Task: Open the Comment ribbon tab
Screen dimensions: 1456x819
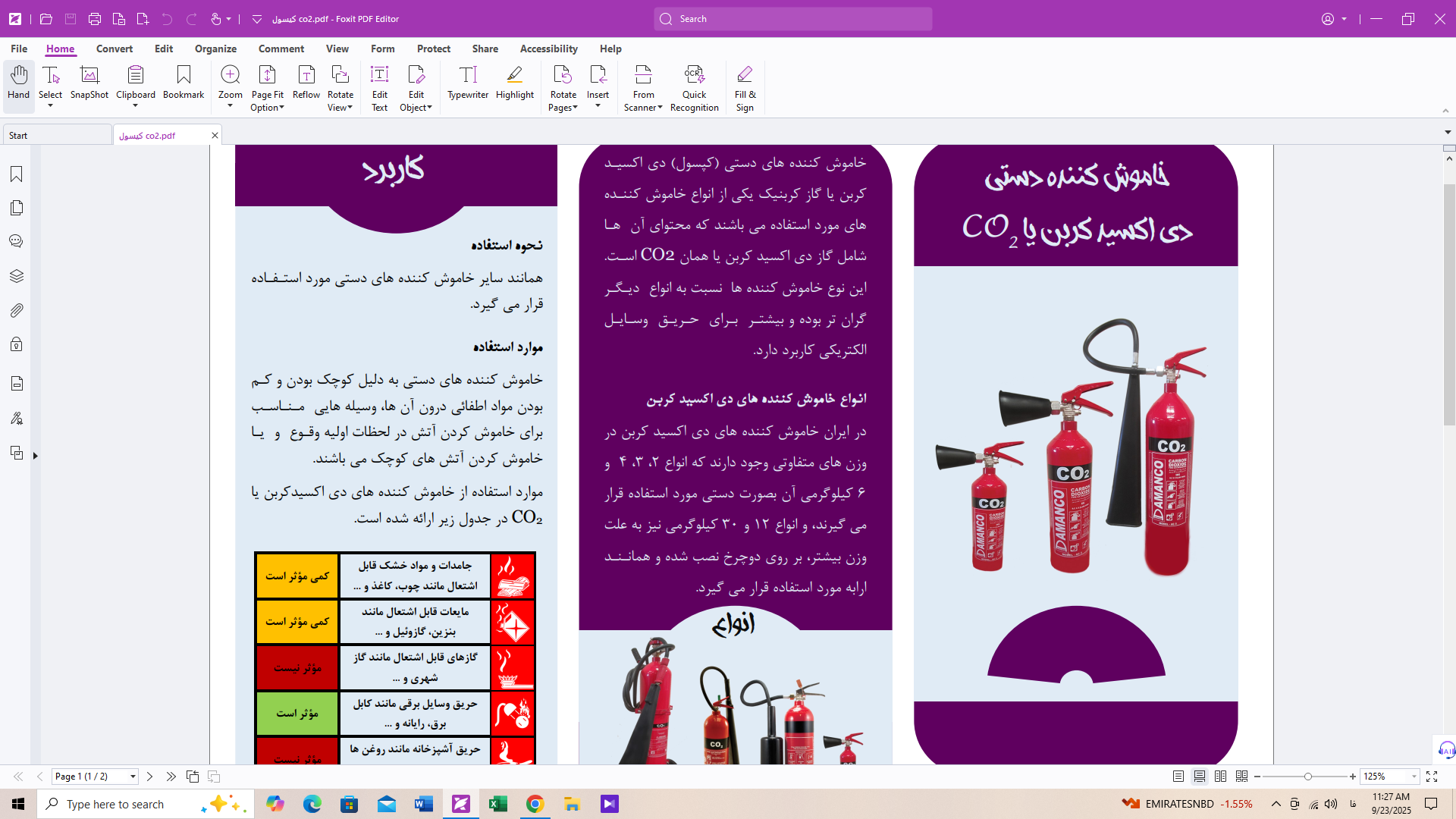Action: pyautogui.click(x=281, y=49)
